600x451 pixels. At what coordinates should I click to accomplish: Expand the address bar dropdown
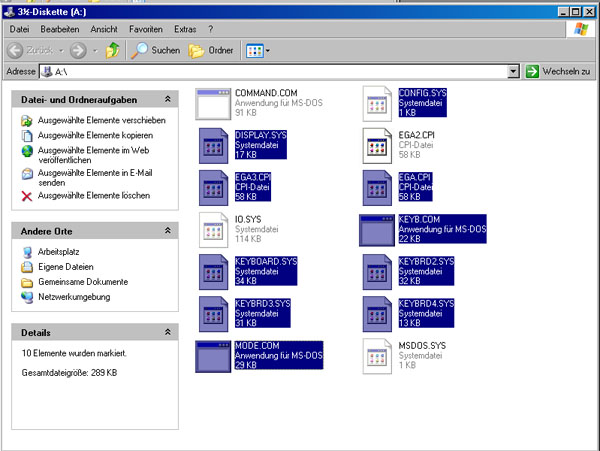coord(513,72)
